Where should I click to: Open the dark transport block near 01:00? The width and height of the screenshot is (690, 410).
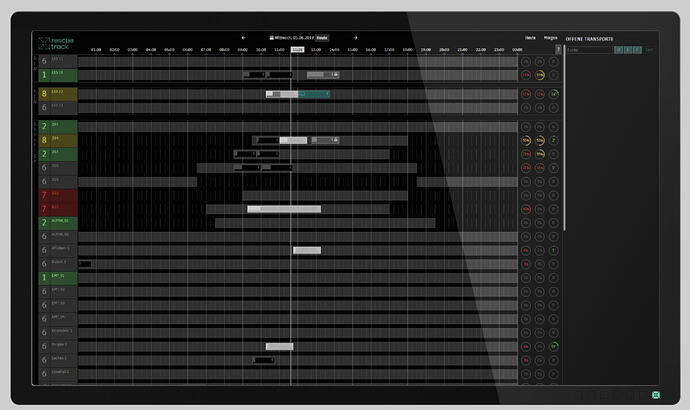tap(85, 264)
